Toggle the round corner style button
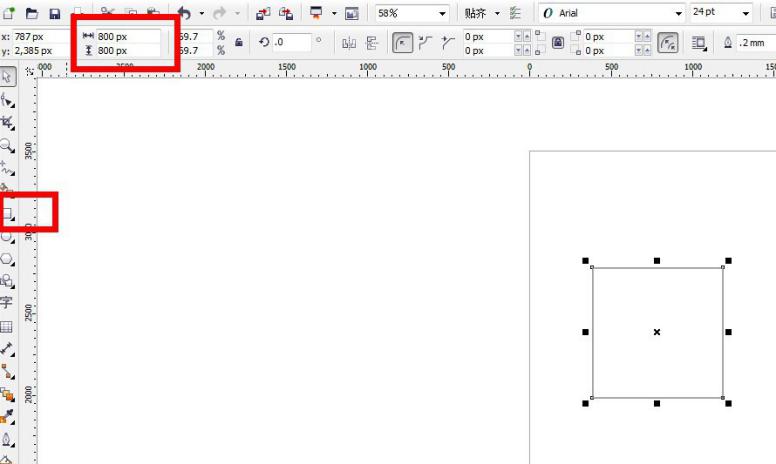The width and height of the screenshot is (776, 464). pyautogui.click(x=402, y=43)
